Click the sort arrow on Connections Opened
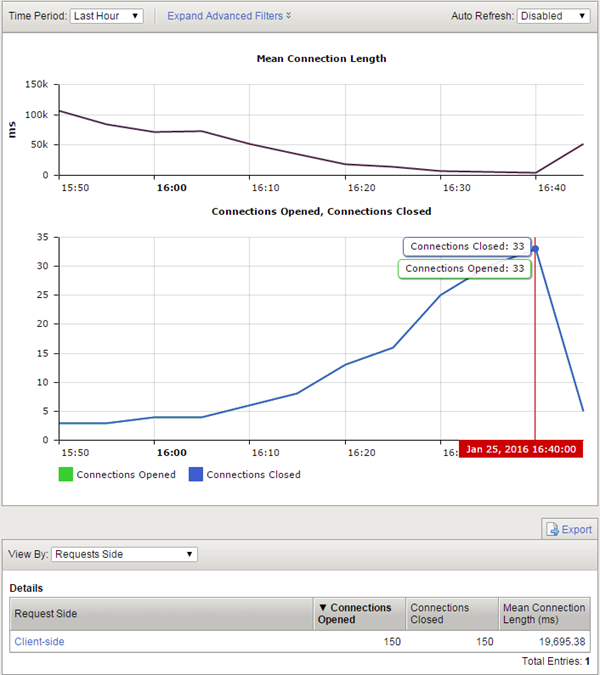The height and width of the screenshot is (675, 600). tap(322, 607)
